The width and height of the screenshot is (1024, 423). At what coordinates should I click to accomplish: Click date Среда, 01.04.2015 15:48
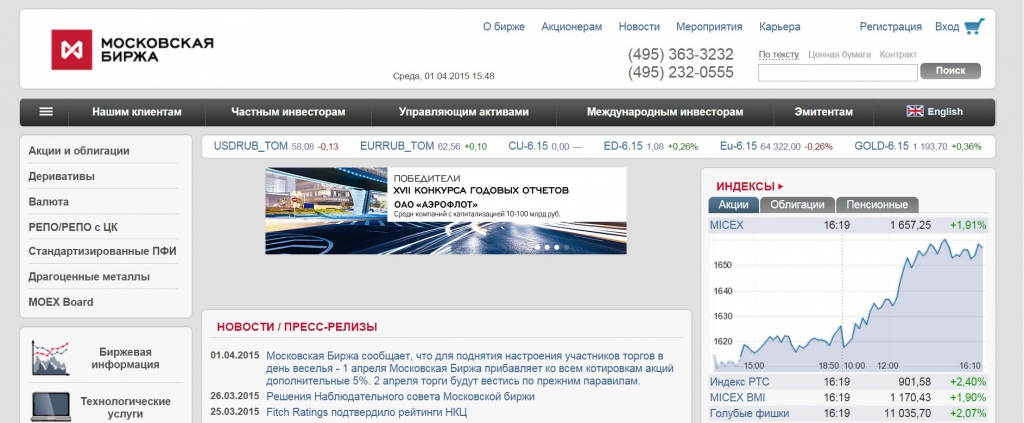click(x=443, y=76)
